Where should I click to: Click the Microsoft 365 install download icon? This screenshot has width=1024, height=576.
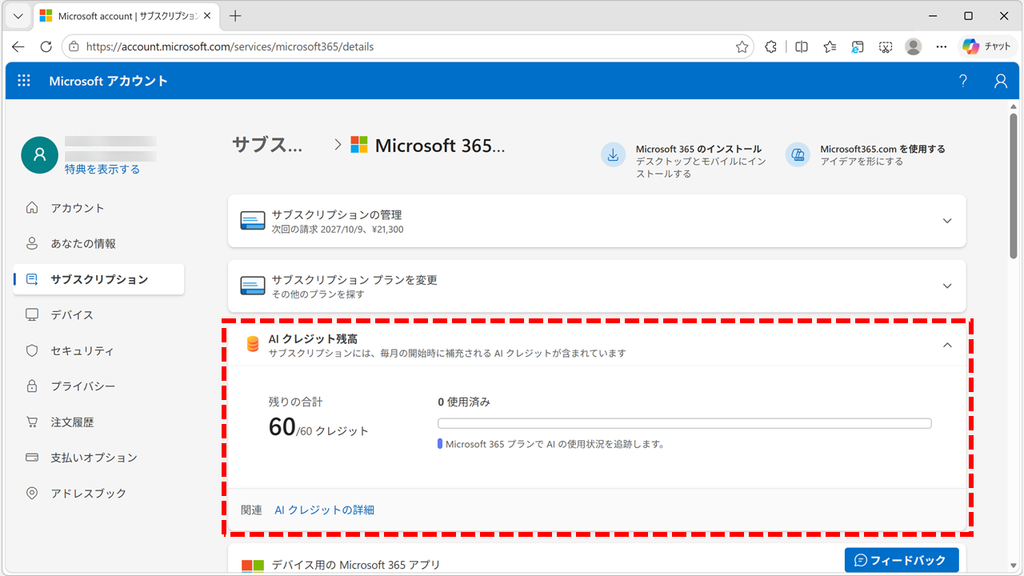pos(613,155)
